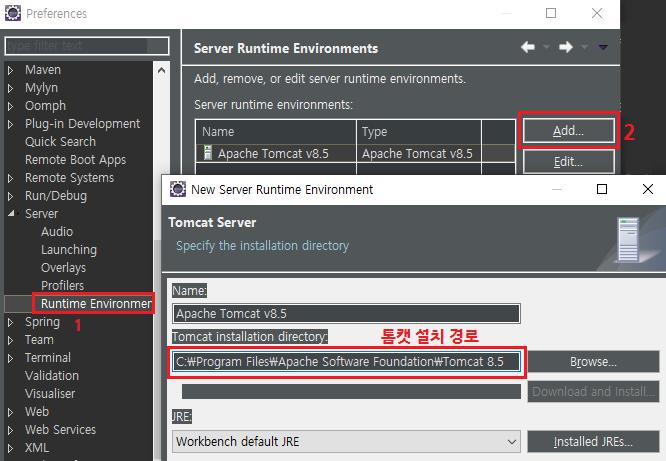Open forward history dropdown arrow
This screenshot has width=666, height=461.
[x=584, y=47]
